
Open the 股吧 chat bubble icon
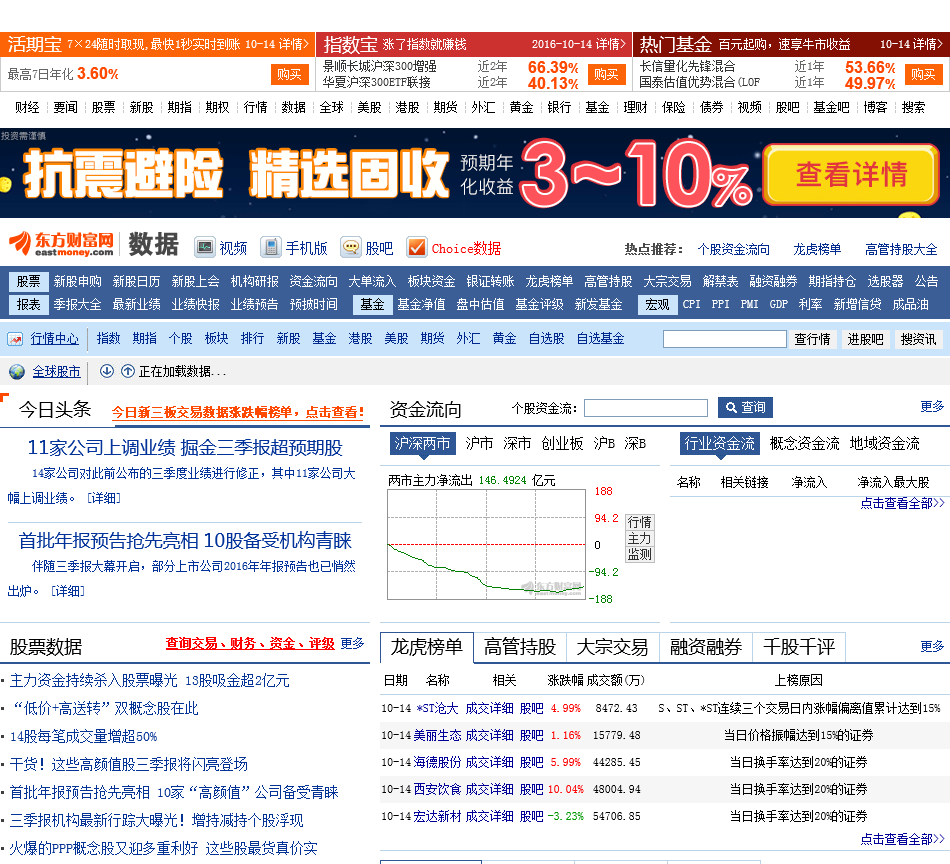[x=351, y=247]
